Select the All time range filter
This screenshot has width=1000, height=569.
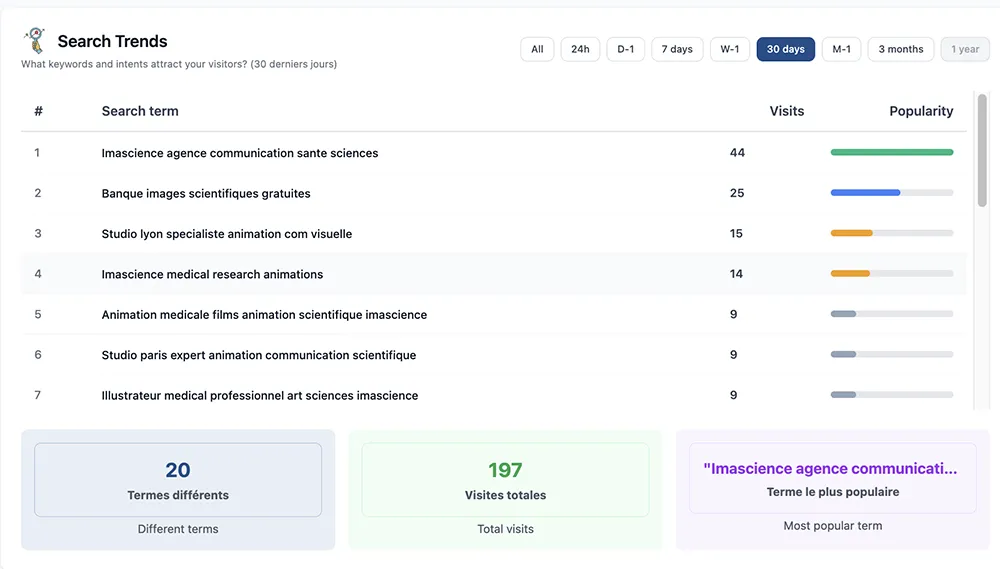pyautogui.click(x=537, y=49)
